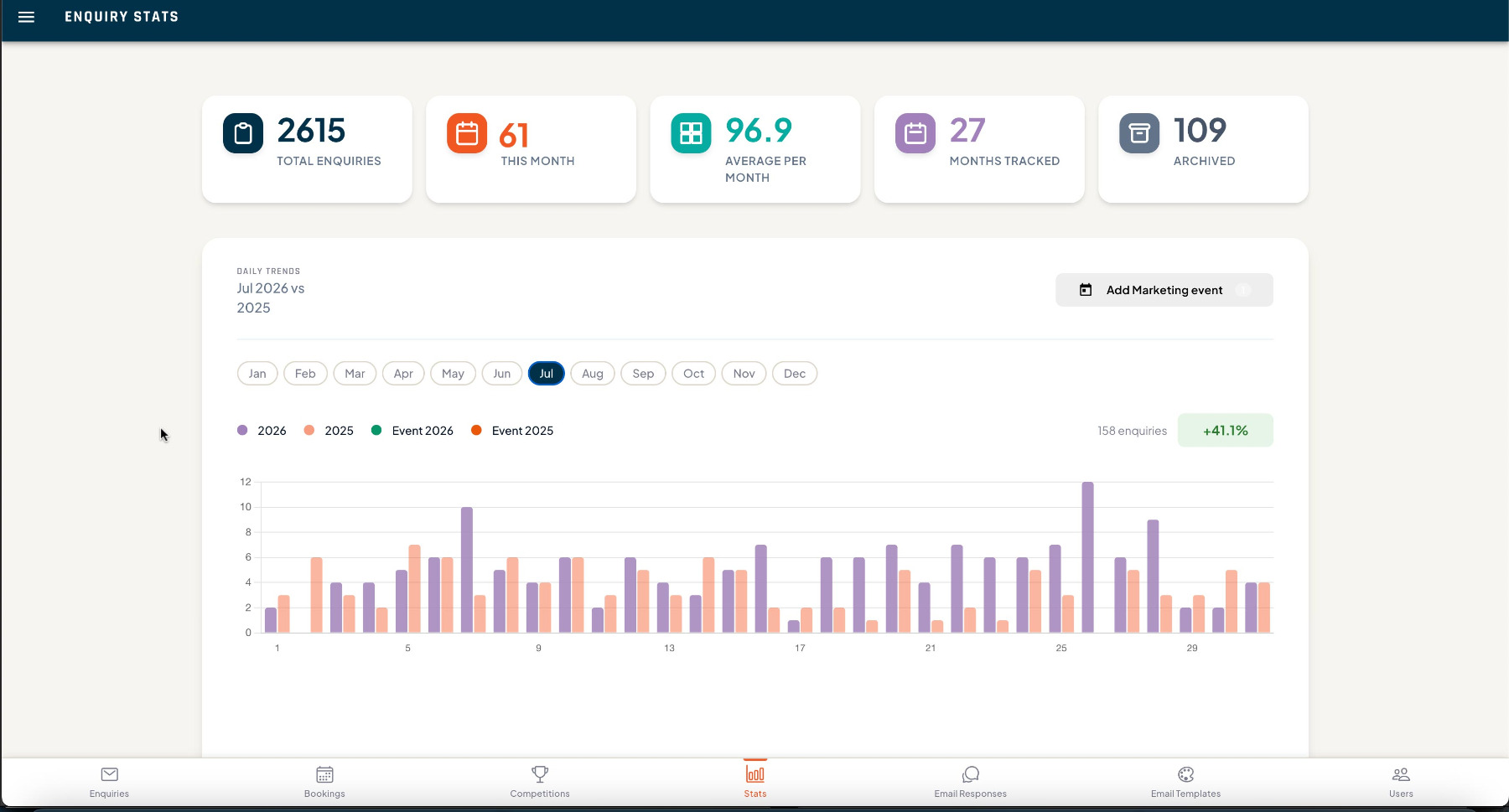Screen dimensions: 1509x812
Task: Open Email Responses in bottom navigation
Action: [970, 782]
